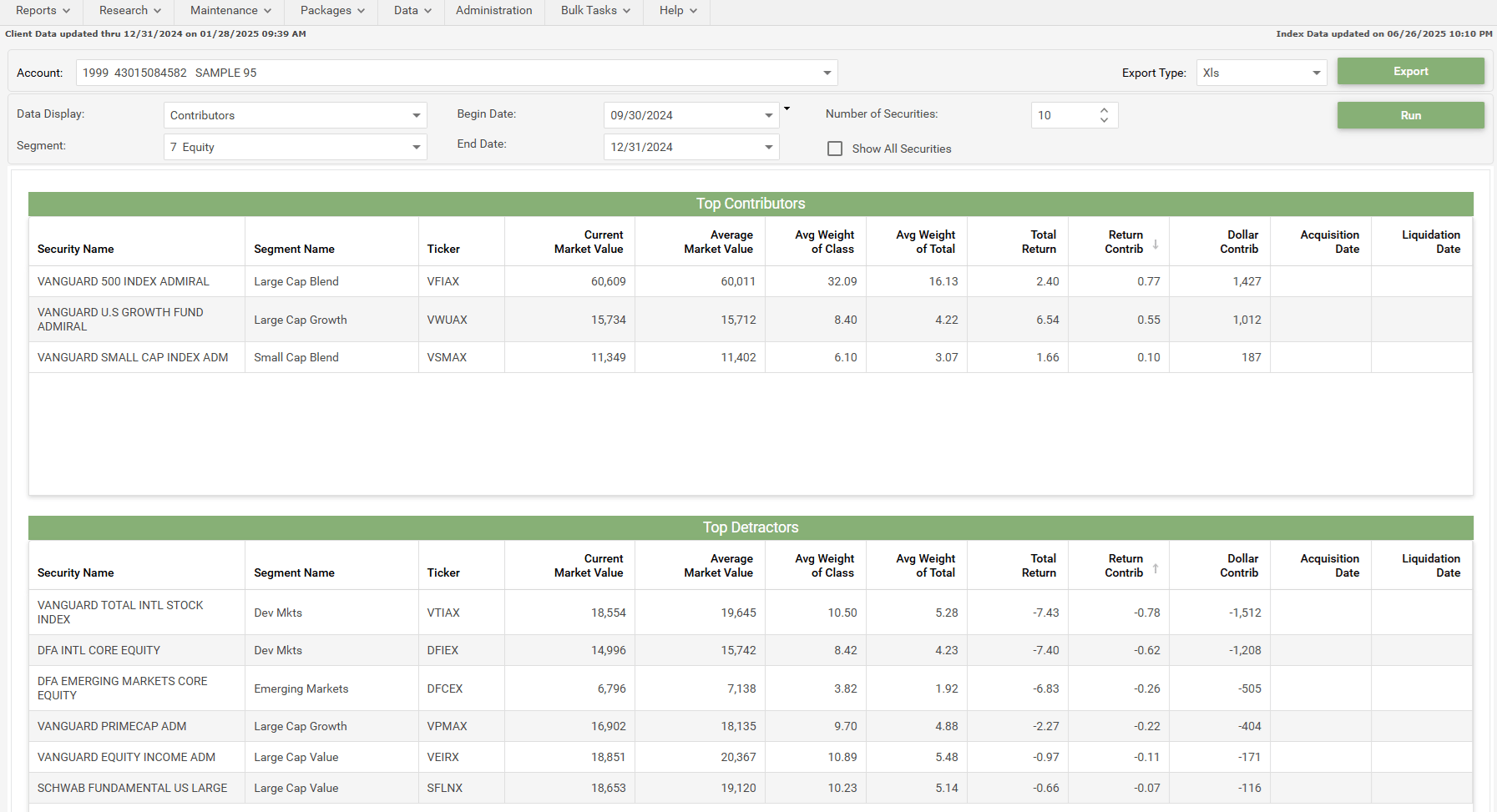This screenshot has width=1497, height=812.
Task: Open the Maintenance menu
Action: click(230, 11)
